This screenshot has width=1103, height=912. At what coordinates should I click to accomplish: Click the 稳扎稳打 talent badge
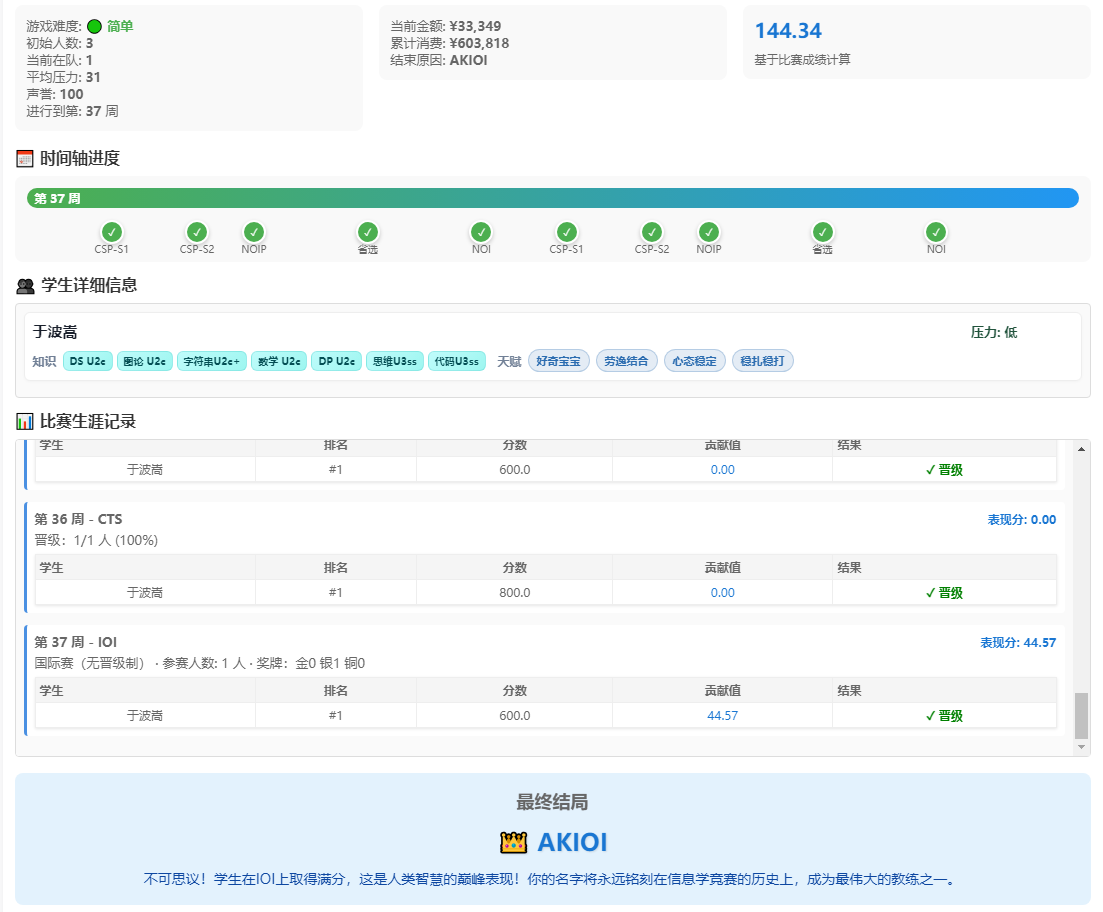(763, 361)
